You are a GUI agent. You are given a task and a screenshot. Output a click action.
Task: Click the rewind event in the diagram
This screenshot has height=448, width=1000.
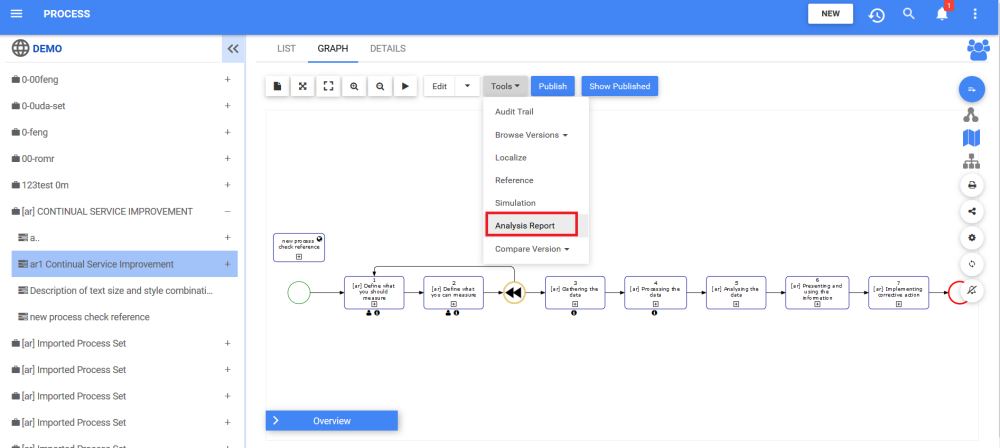click(514, 293)
